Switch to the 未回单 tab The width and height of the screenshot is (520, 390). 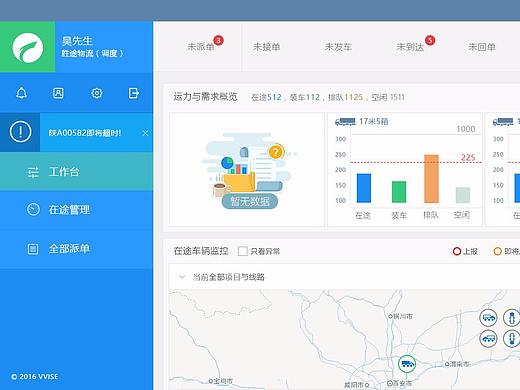pos(482,47)
